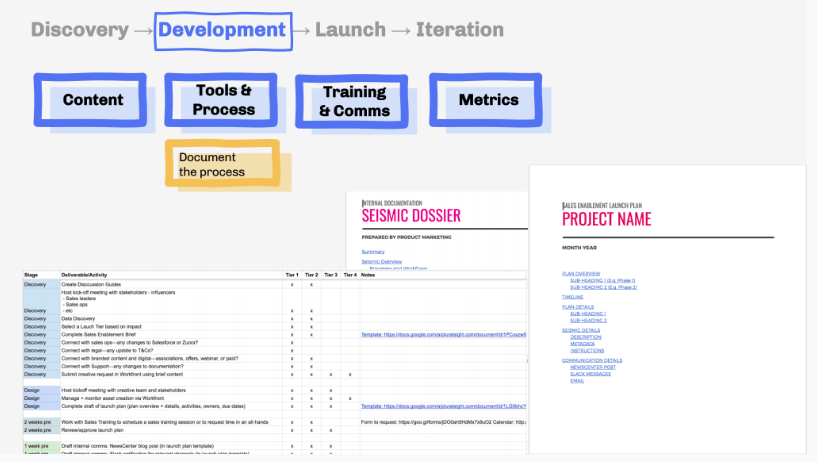This screenshot has height=462, width=817.
Task: Click PREPARED BY PRODUCT MARKETING text
Action: (x=406, y=237)
